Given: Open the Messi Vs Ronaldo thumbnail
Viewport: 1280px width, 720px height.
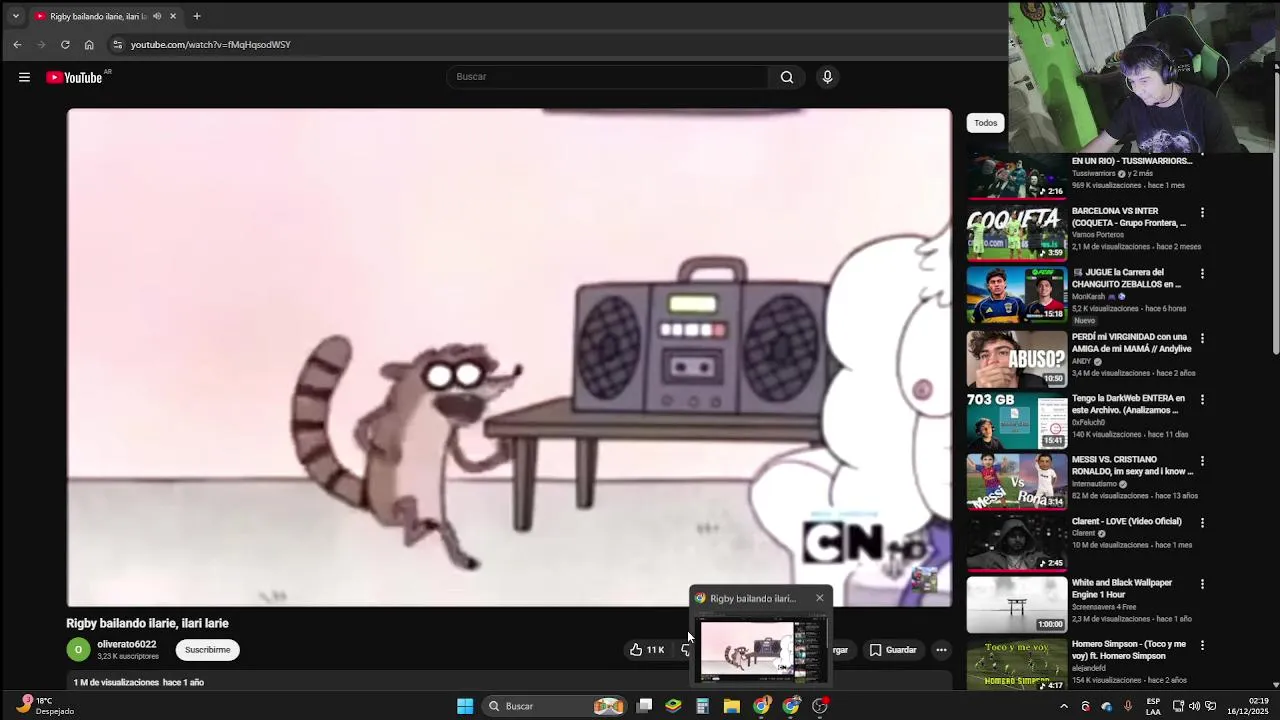Looking at the screenshot, I should point(1017,482).
